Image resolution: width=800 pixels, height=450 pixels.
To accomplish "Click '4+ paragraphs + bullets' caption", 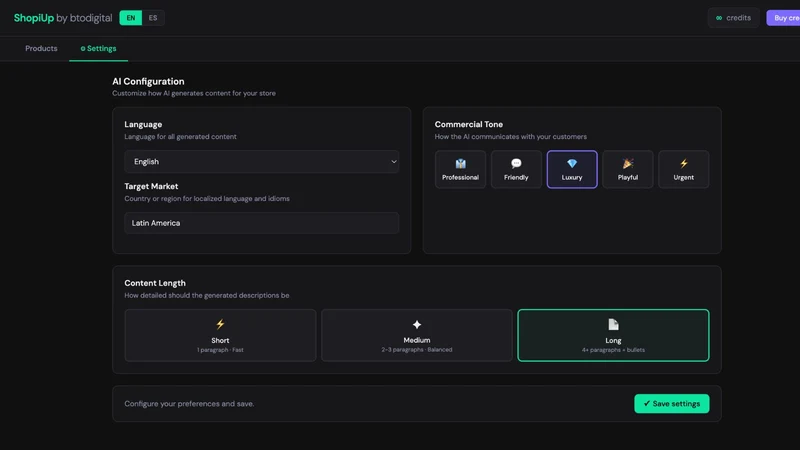I will (x=613, y=350).
